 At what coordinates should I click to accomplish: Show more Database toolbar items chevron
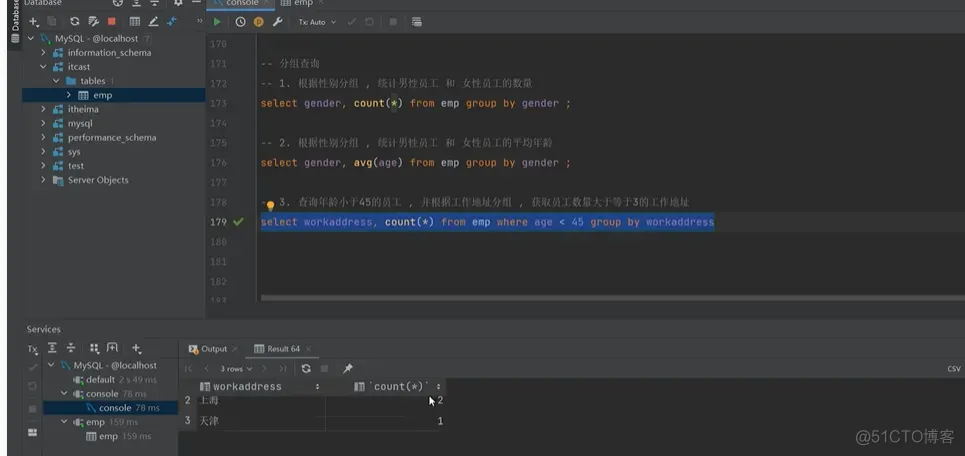tap(199, 22)
